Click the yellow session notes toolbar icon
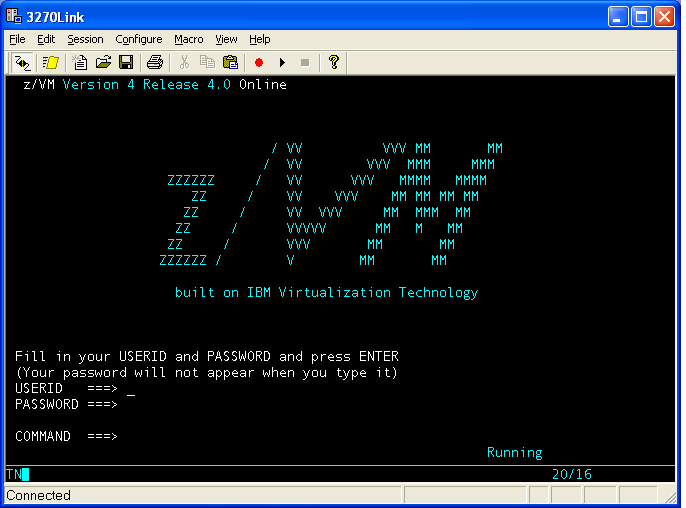The image size is (686, 508). (x=51, y=63)
